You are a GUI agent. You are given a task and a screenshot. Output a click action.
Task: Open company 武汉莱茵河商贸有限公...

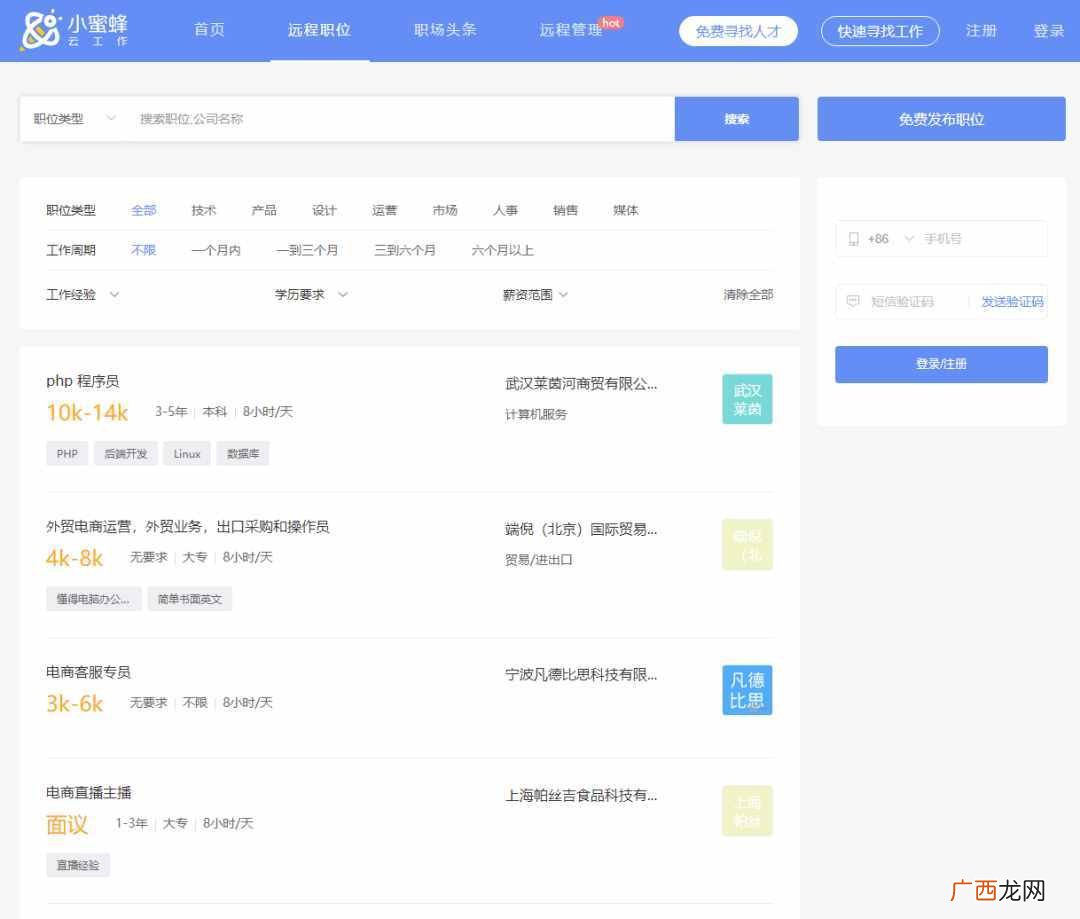pos(581,384)
